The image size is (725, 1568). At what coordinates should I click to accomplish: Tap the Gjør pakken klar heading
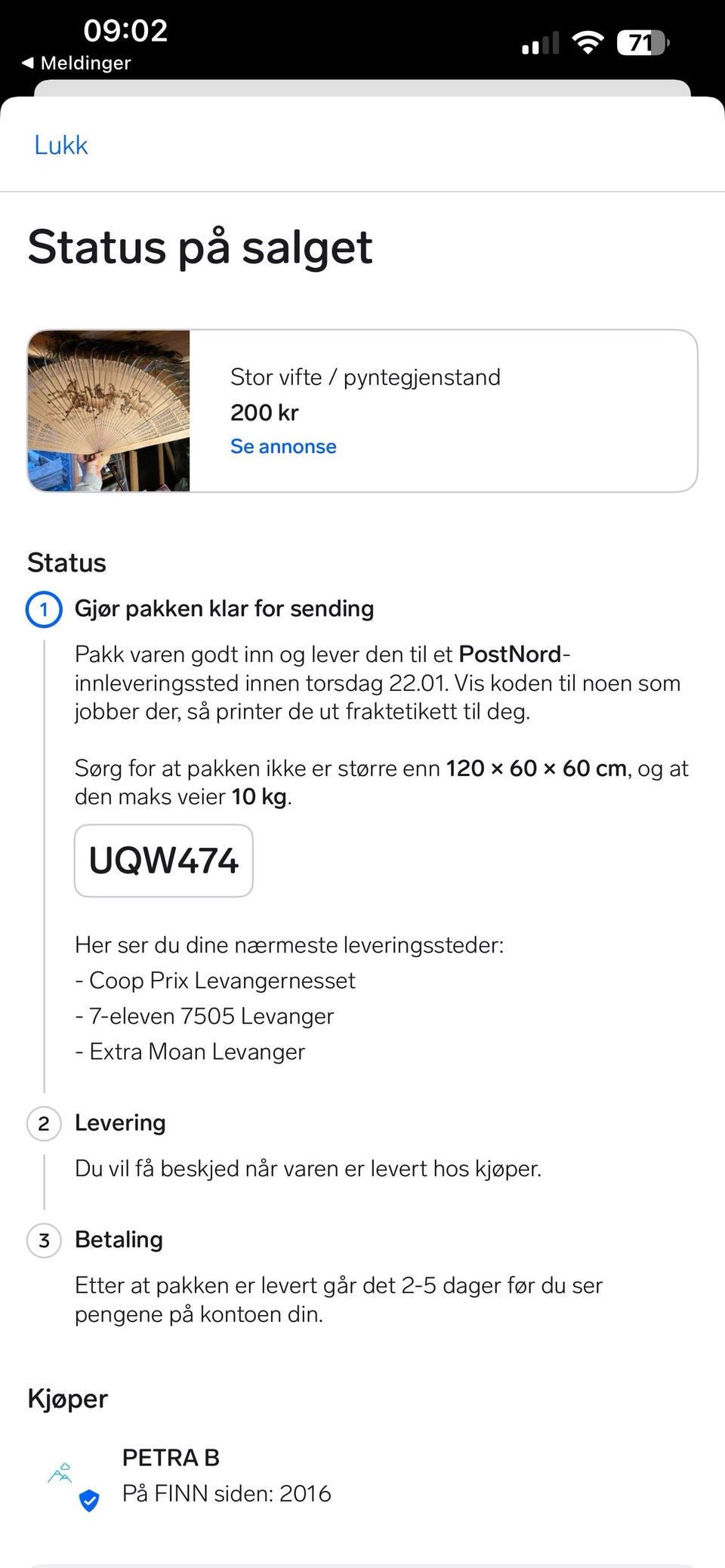coord(224,608)
